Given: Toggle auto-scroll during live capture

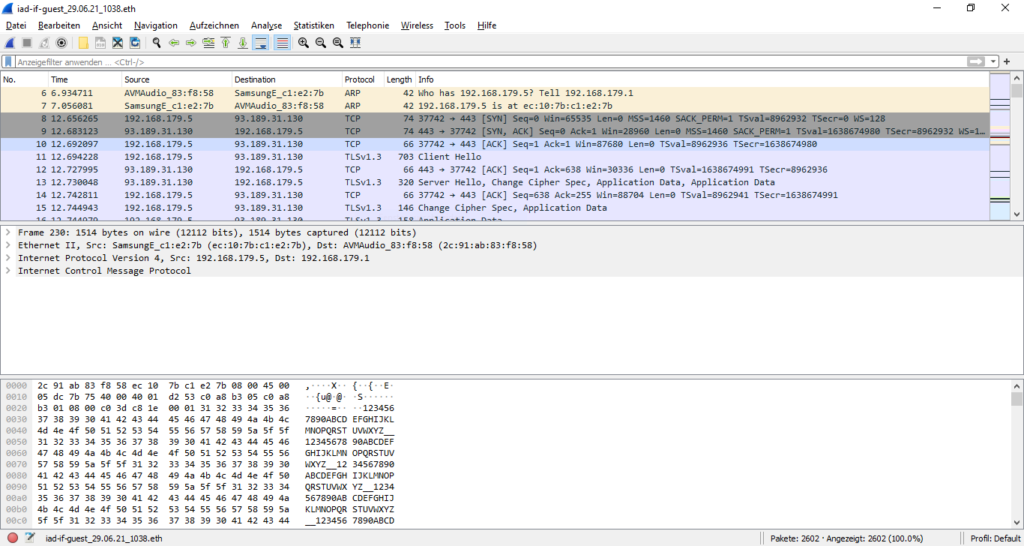Looking at the screenshot, I should 261,43.
